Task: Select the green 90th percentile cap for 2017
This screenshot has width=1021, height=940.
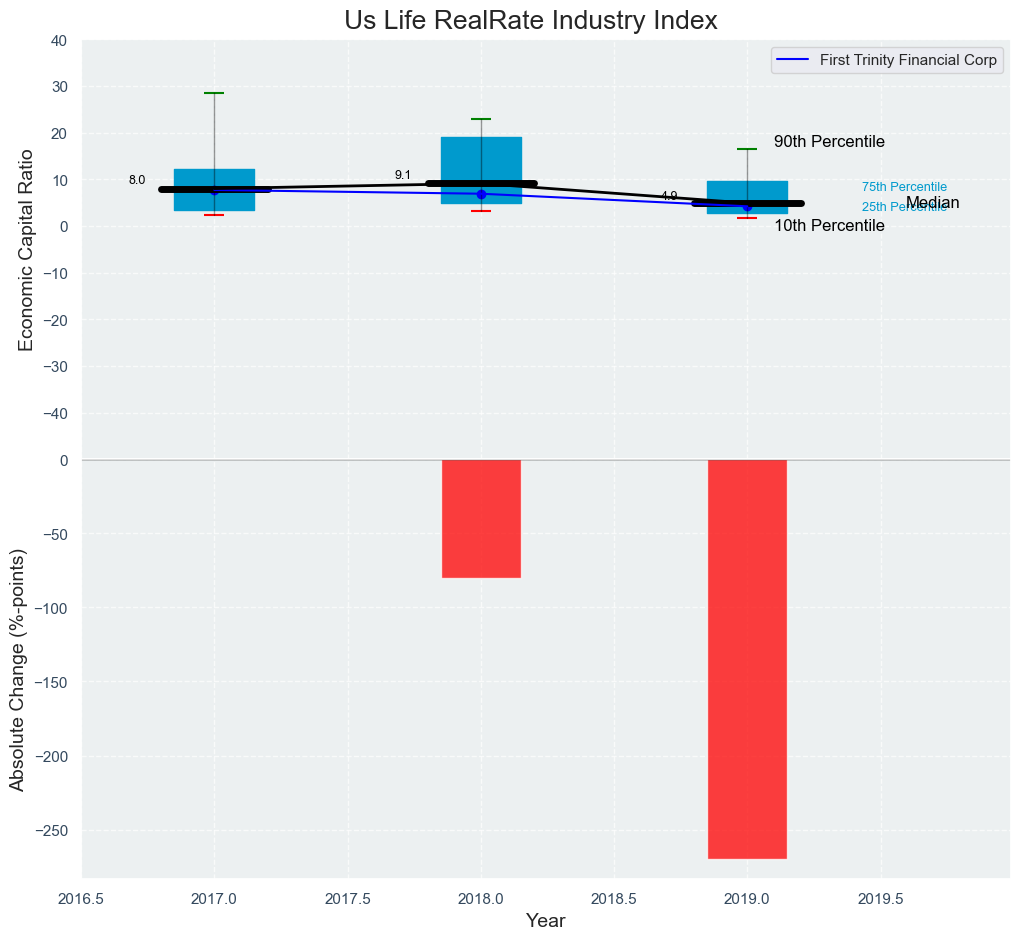Action: (214, 93)
